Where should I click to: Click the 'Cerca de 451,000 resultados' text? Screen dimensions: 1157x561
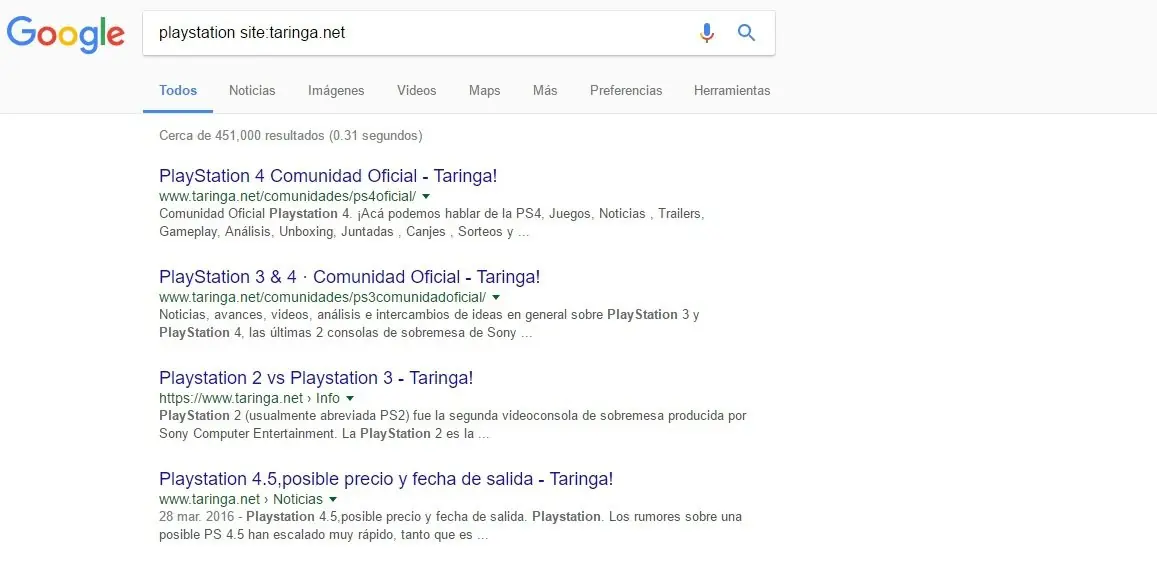click(x=291, y=136)
